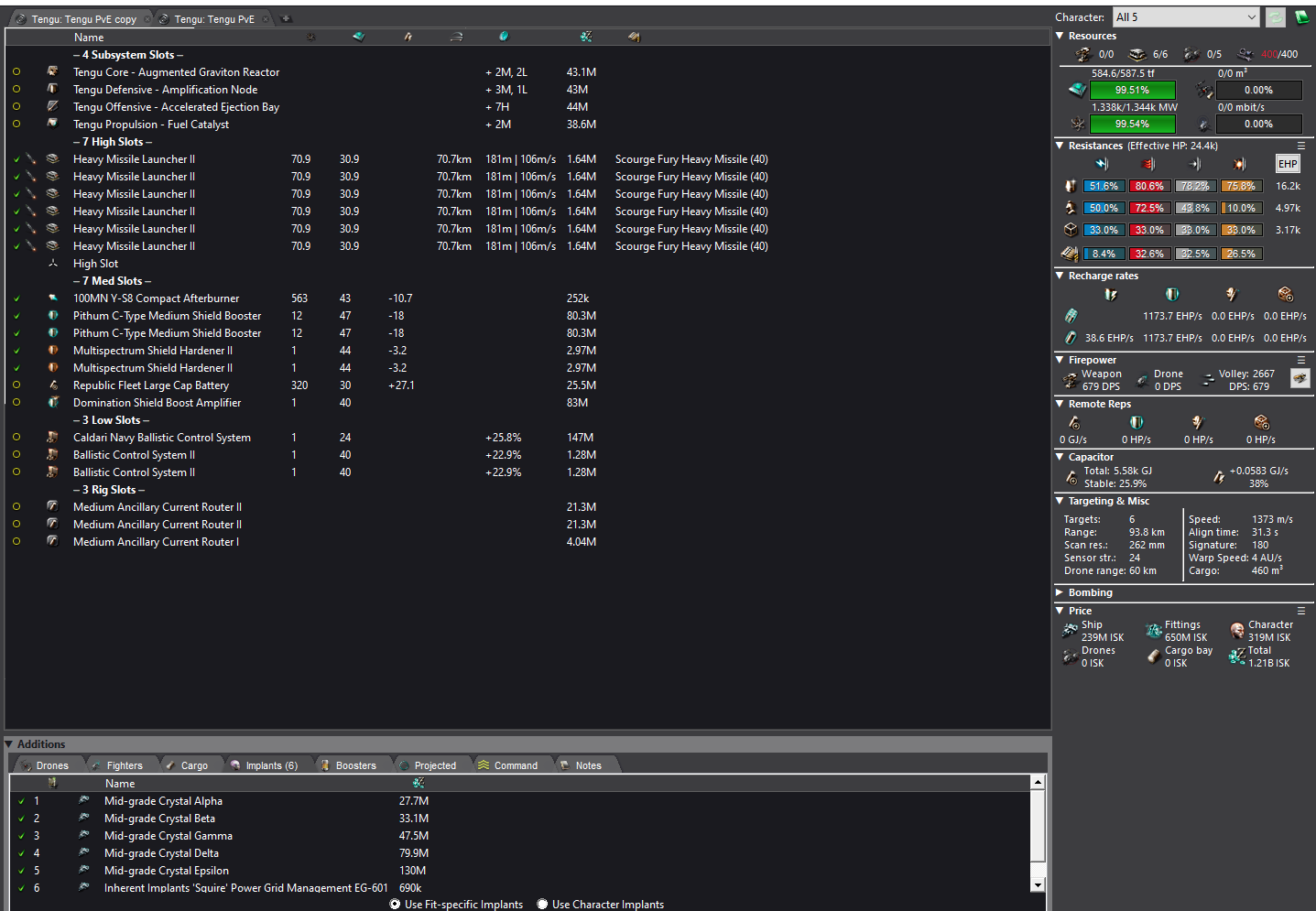Collapse the Resistances section

1060,146
